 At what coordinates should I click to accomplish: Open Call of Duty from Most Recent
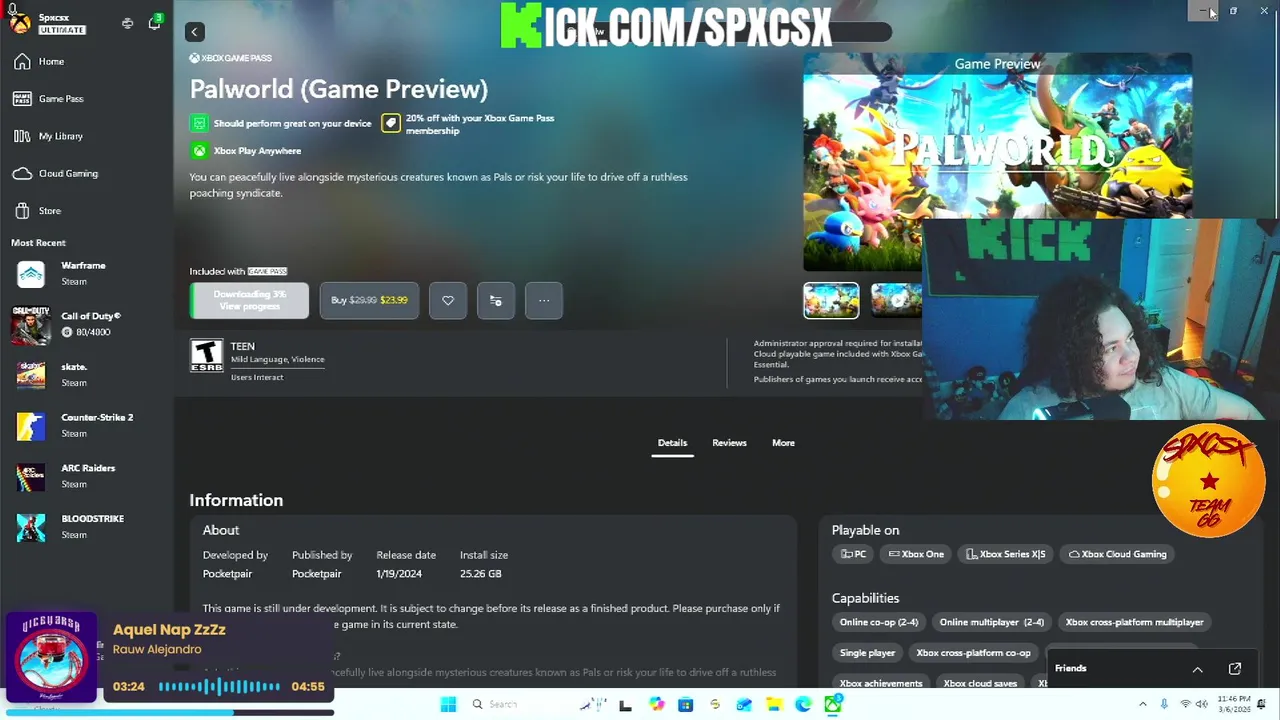coord(87,324)
